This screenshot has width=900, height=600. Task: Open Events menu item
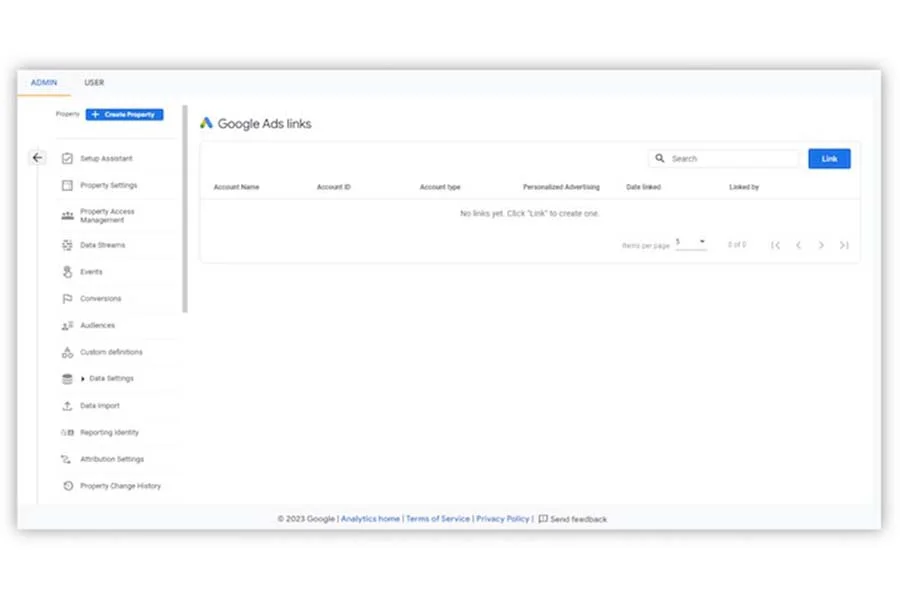coord(91,272)
